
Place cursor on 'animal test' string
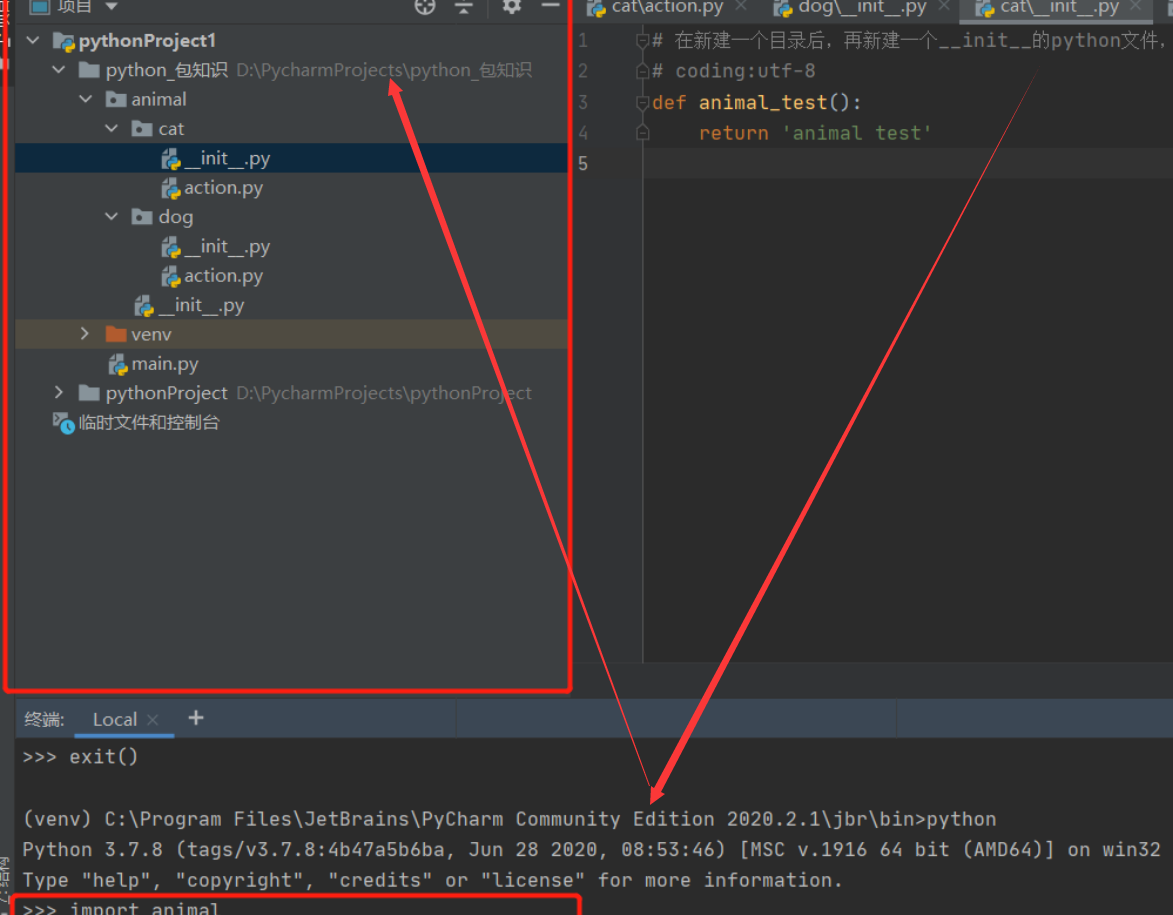point(857,133)
